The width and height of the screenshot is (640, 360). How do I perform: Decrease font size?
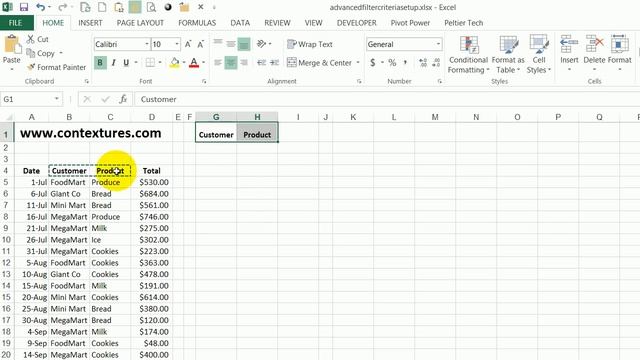coord(200,44)
